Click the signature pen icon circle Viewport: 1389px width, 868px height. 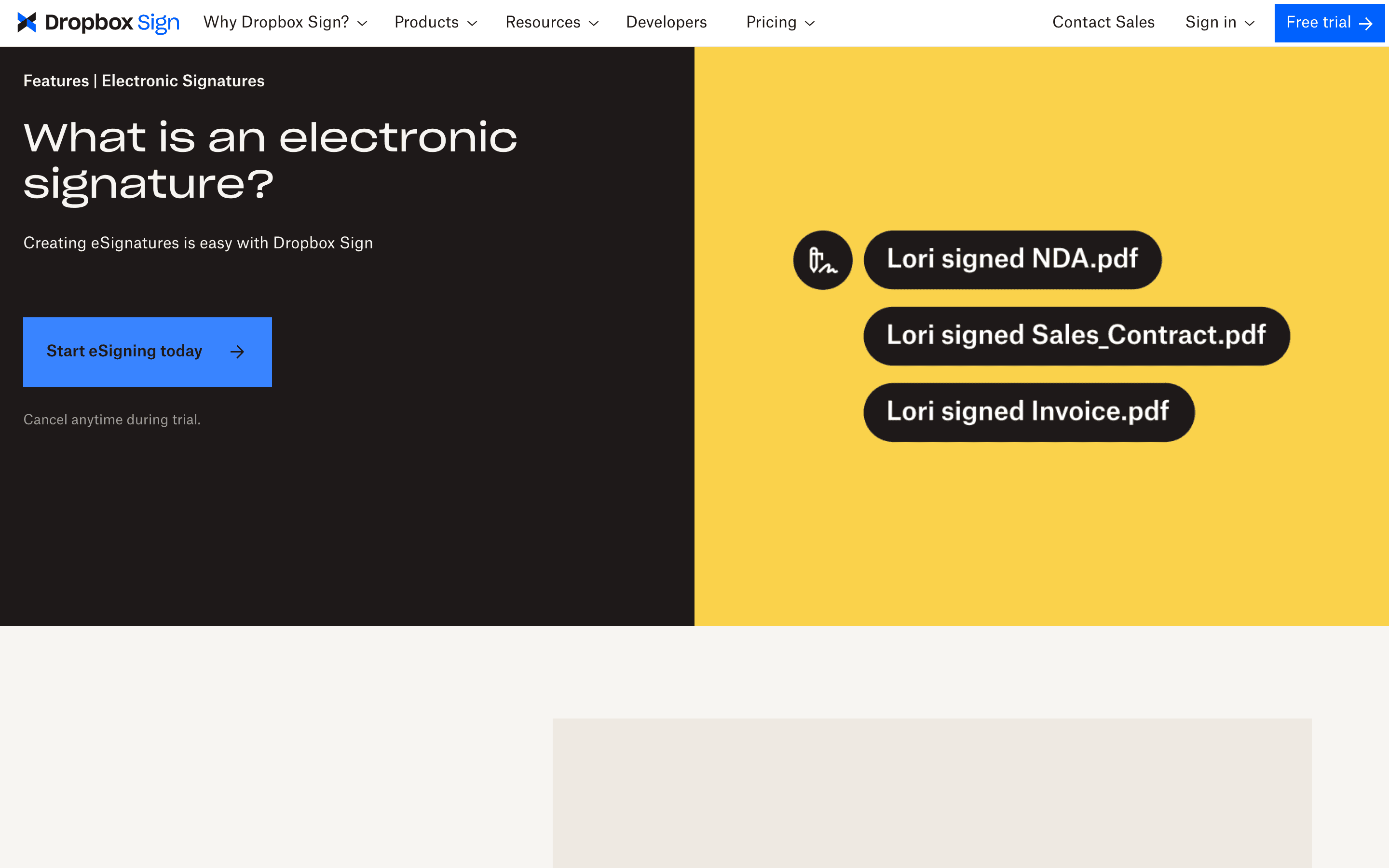point(822,260)
